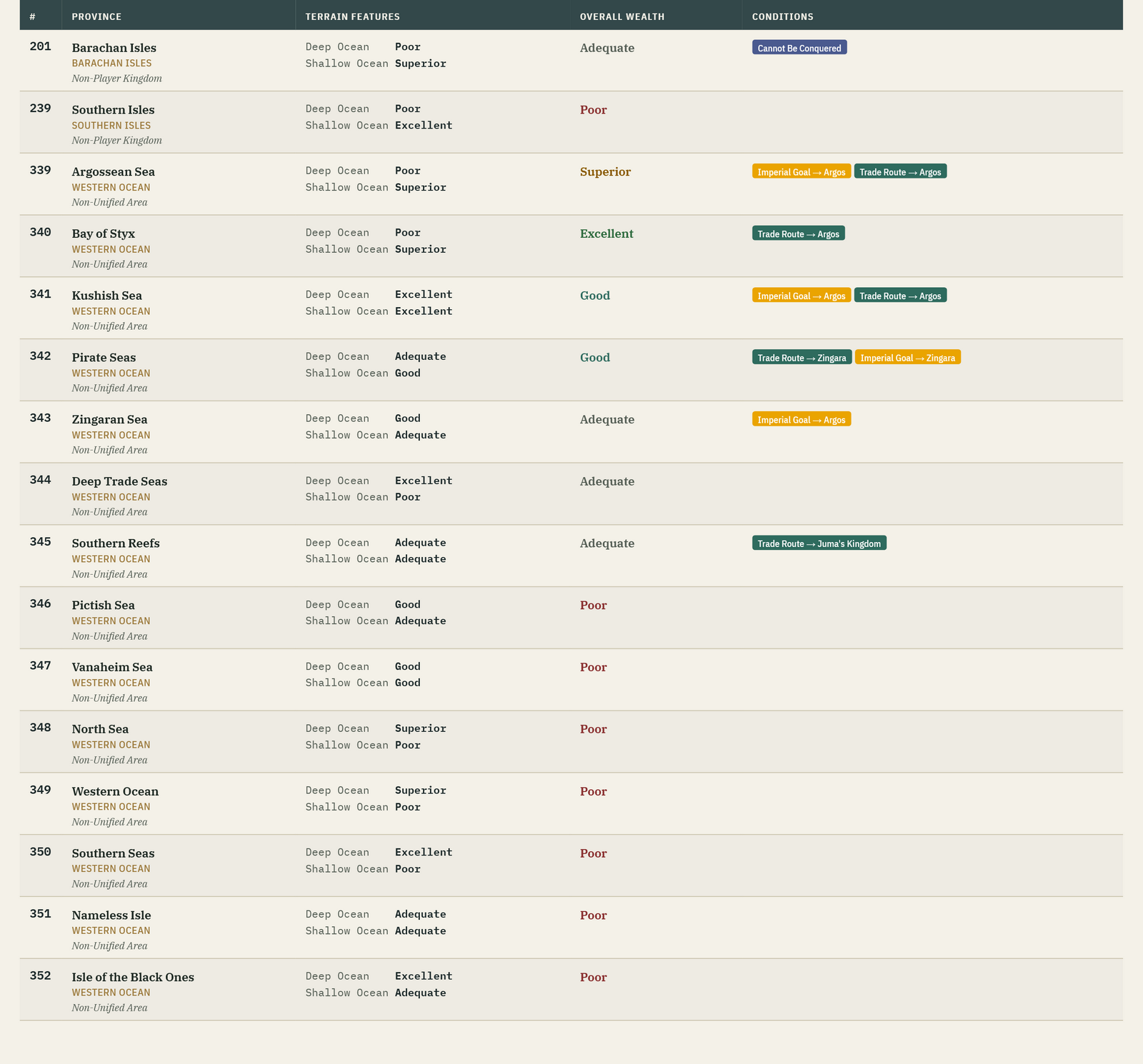Select the Southern Reefs province name

pyautogui.click(x=116, y=543)
